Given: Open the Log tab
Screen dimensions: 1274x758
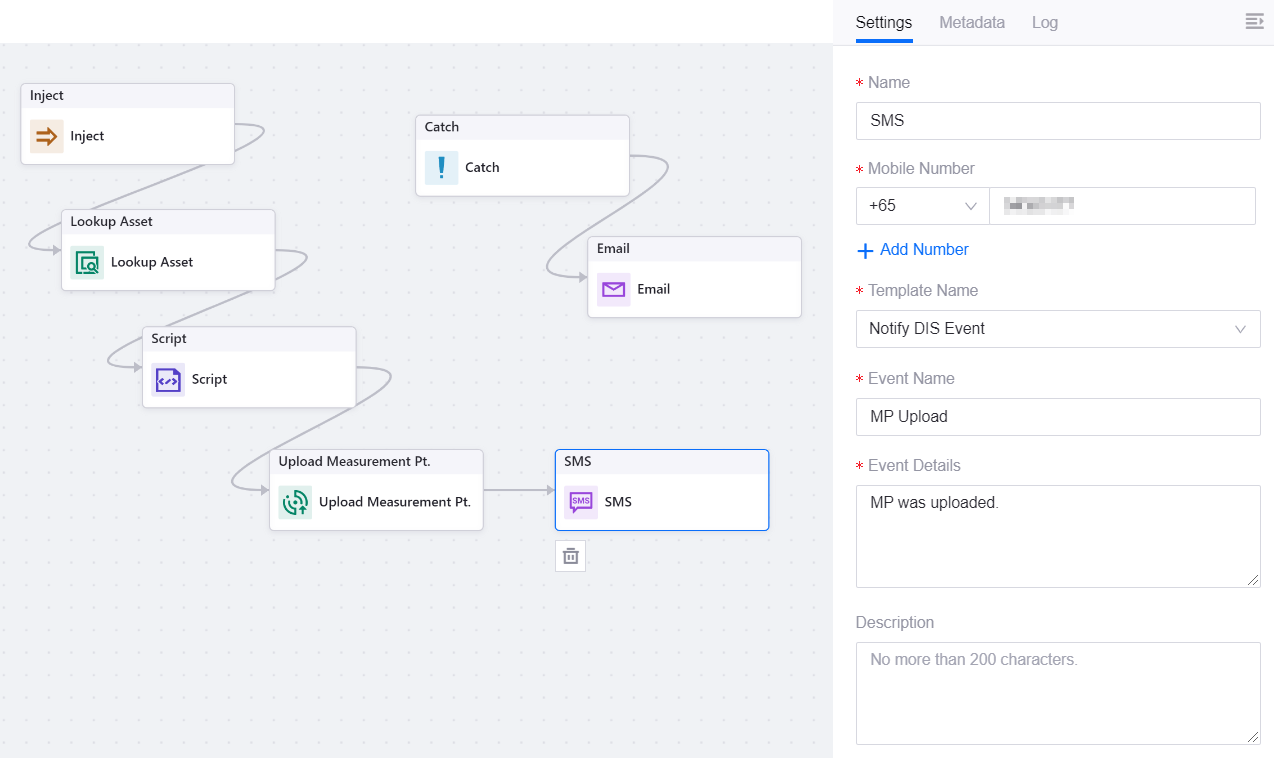Looking at the screenshot, I should coord(1044,22).
